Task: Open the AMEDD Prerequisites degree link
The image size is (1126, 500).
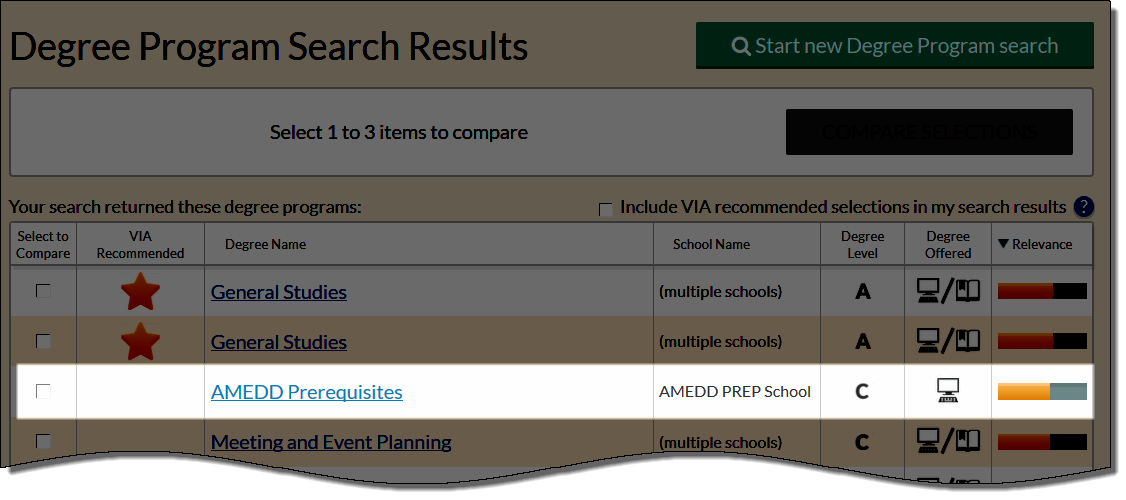Action: (x=307, y=392)
